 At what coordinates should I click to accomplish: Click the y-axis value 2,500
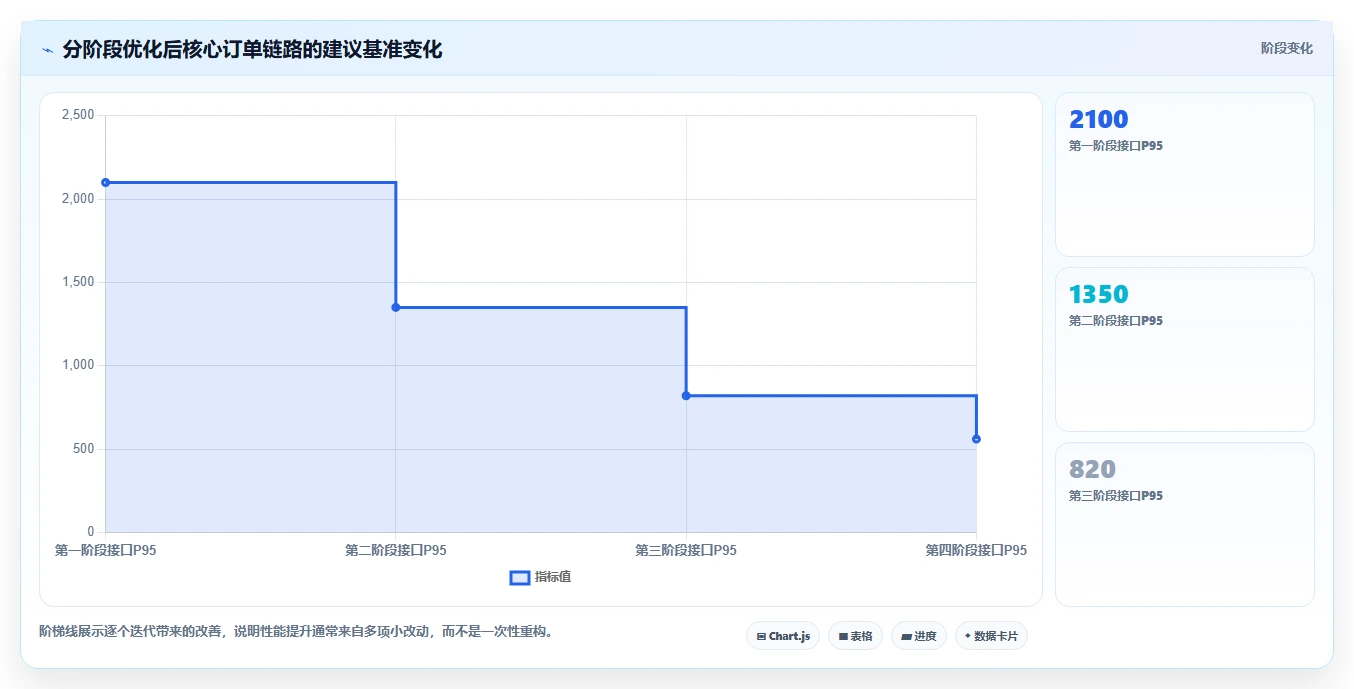coord(78,115)
